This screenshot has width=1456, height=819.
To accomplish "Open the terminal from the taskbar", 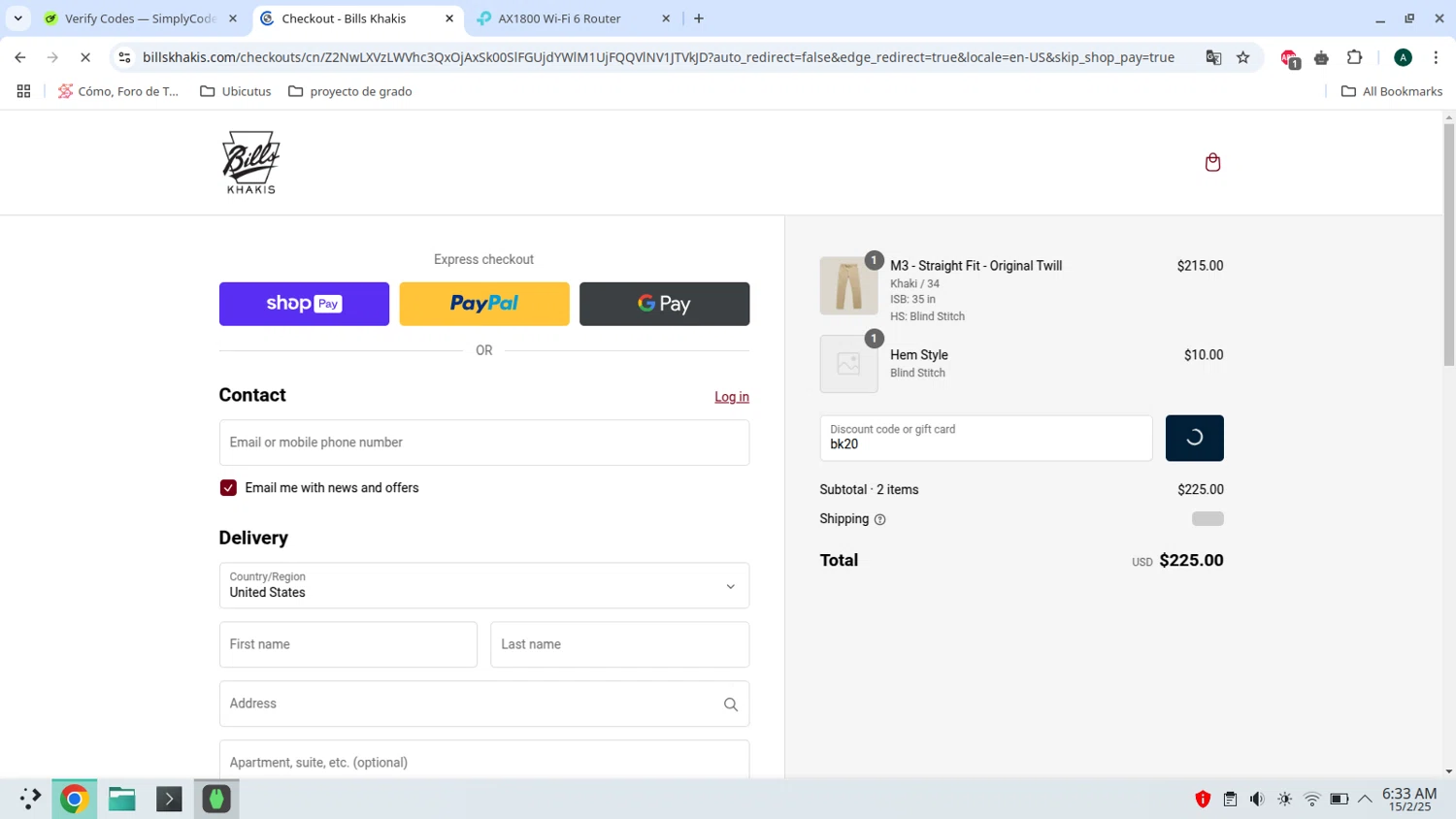I will 169,799.
